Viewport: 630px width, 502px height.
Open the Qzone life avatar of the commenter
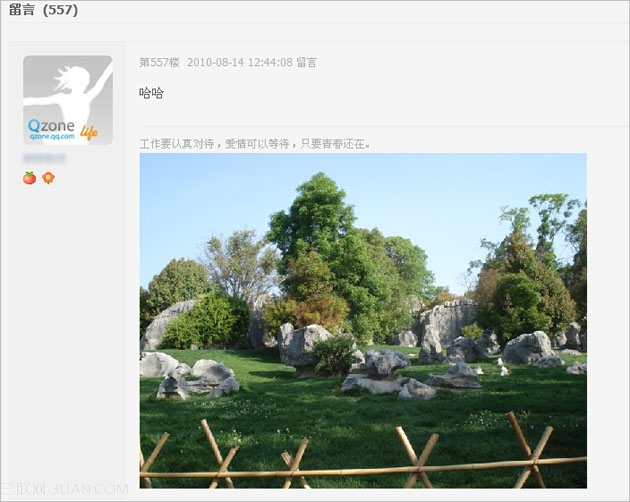tap(68, 100)
